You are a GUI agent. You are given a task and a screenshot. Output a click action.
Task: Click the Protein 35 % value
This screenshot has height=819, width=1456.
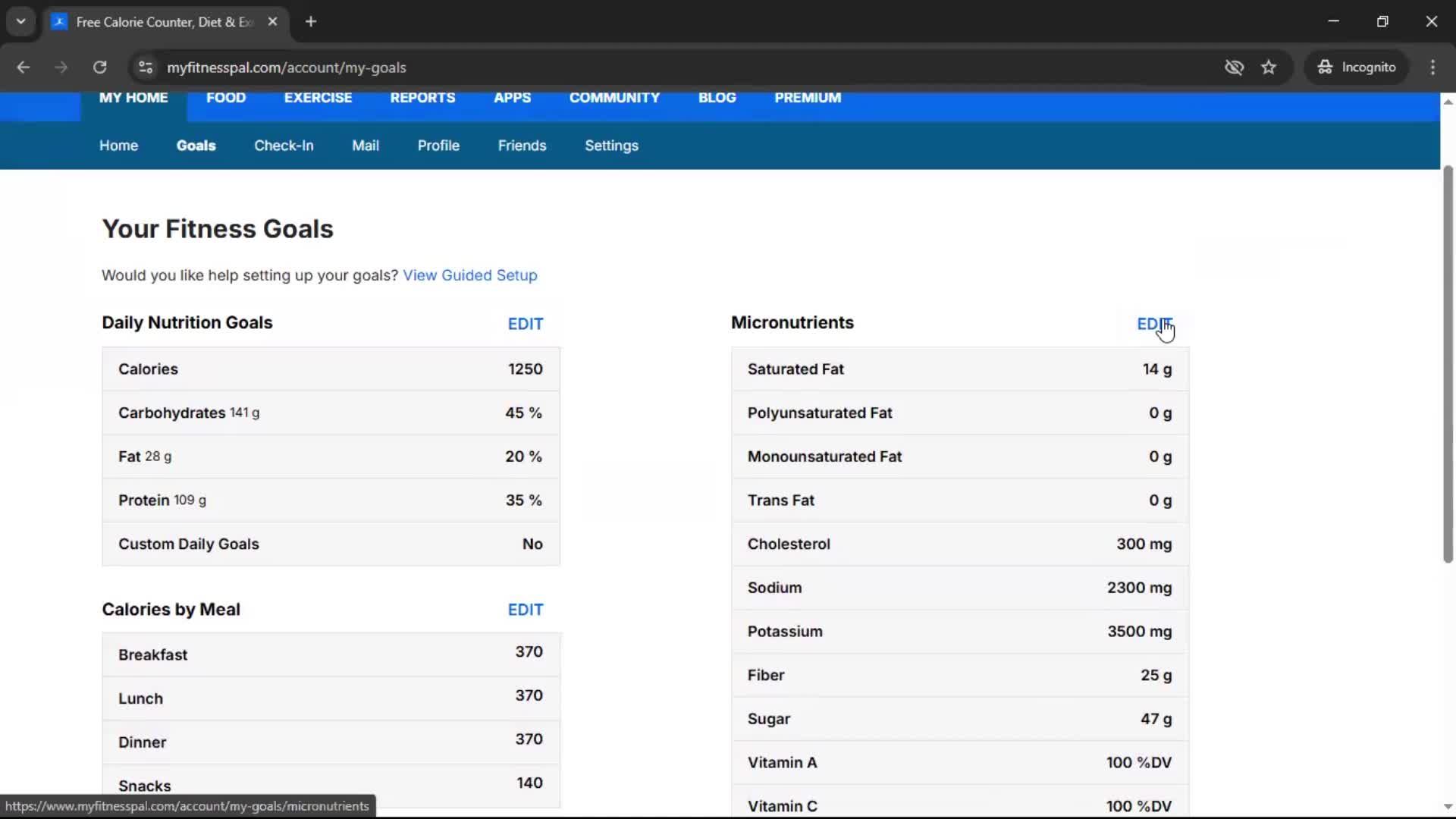tap(523, 500)
